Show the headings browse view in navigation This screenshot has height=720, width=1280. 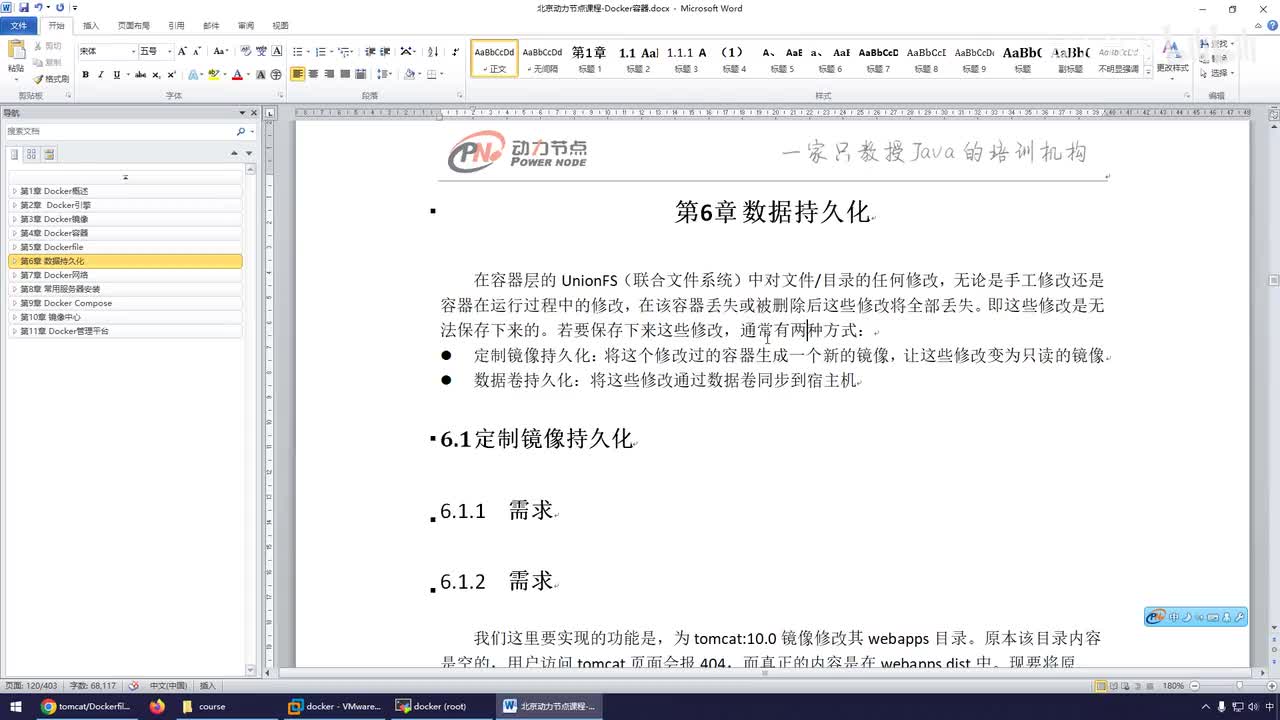(x=14, y=154)
